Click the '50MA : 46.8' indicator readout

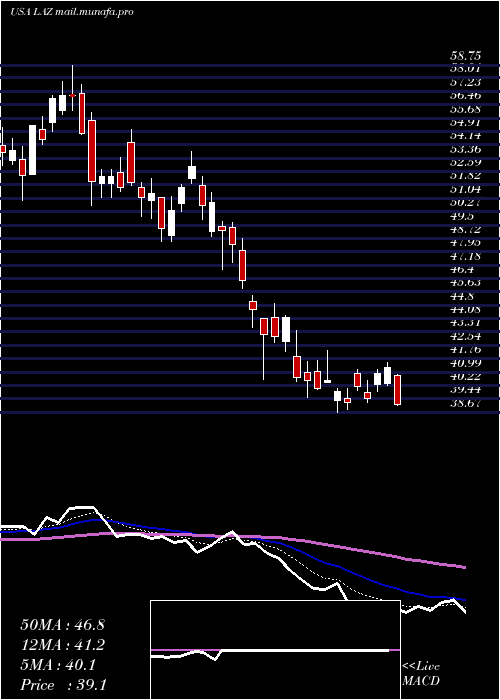coord(62,625)
